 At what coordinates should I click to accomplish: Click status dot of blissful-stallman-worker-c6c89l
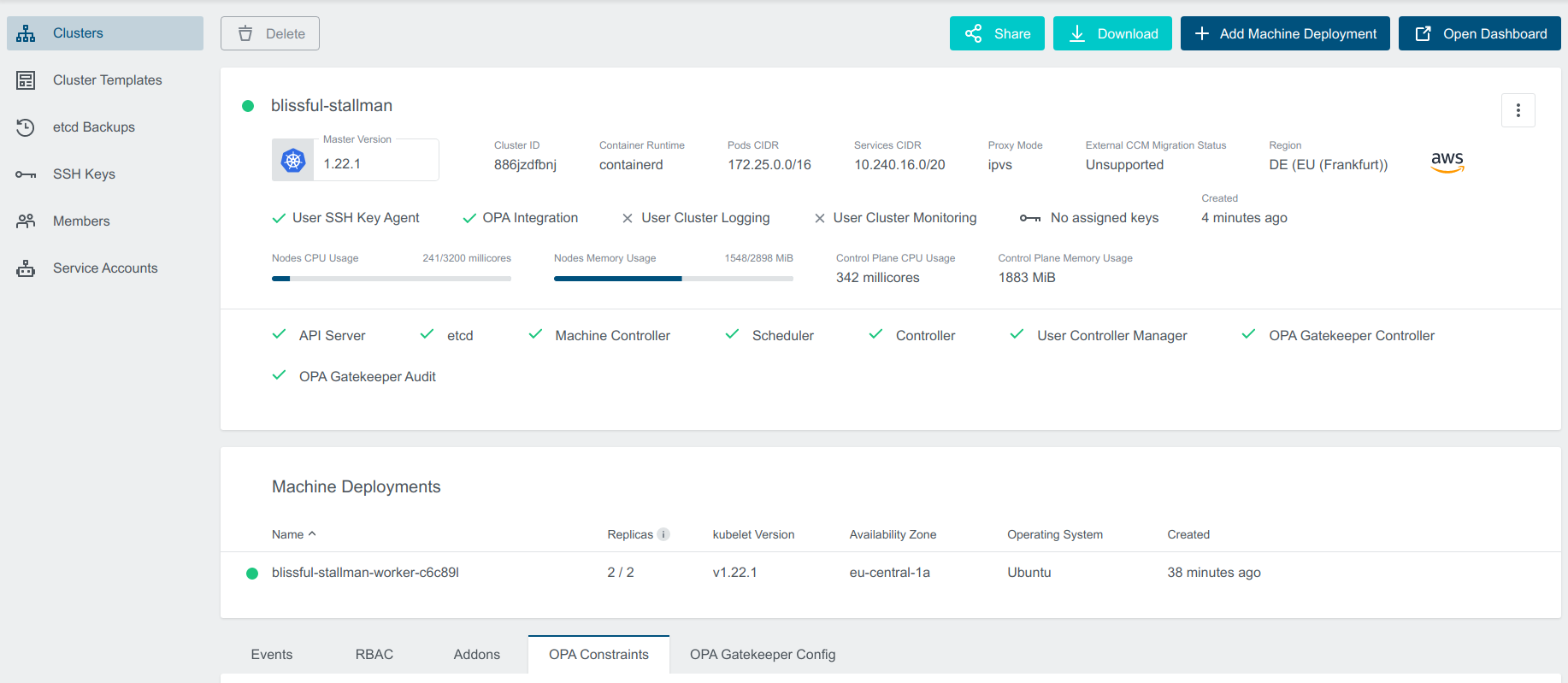(x=252, y=574)
